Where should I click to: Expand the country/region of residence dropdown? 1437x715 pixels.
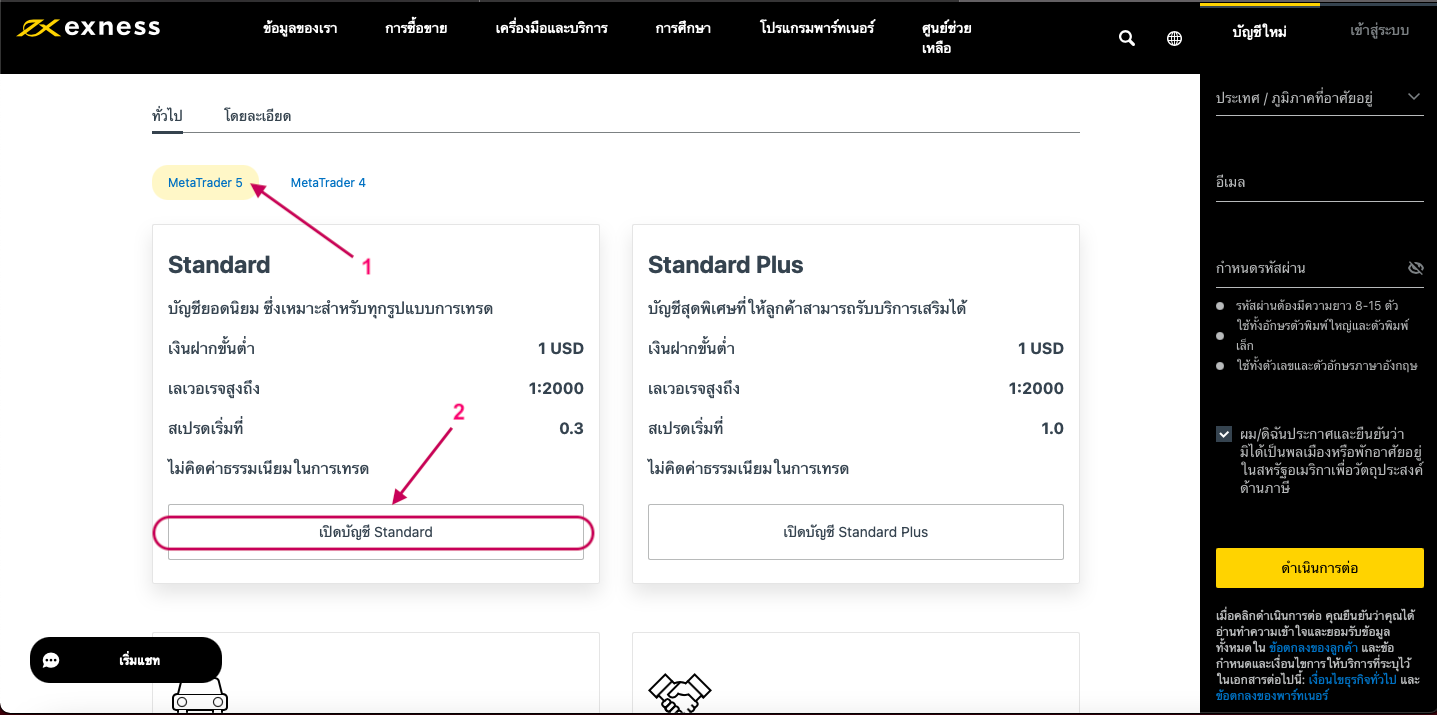click(x=1320, y=97)
